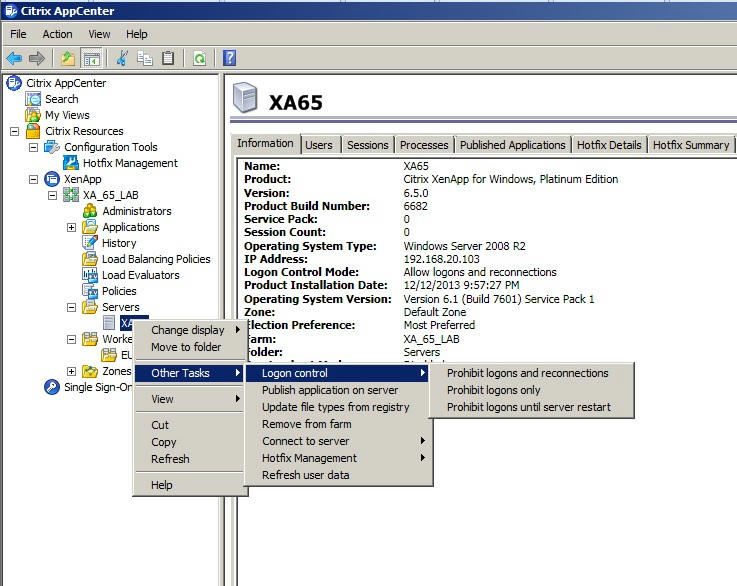Select Publish application on server
This screenshot has height=586, width=737.
[337, 390]
